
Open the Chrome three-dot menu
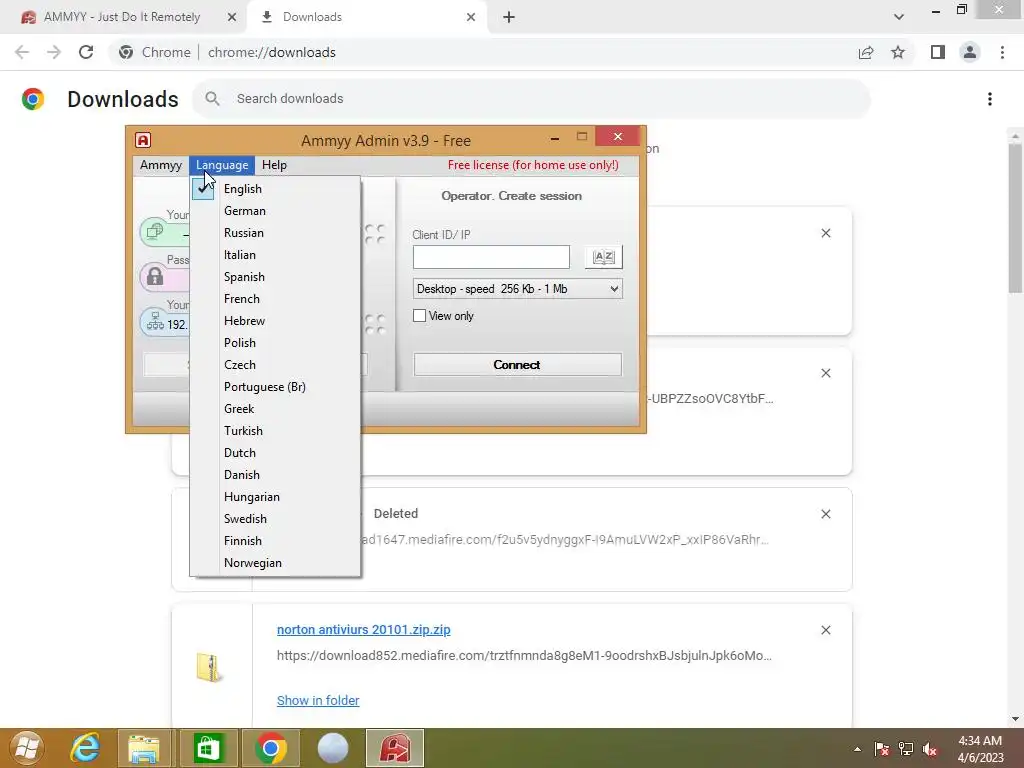1002,52
